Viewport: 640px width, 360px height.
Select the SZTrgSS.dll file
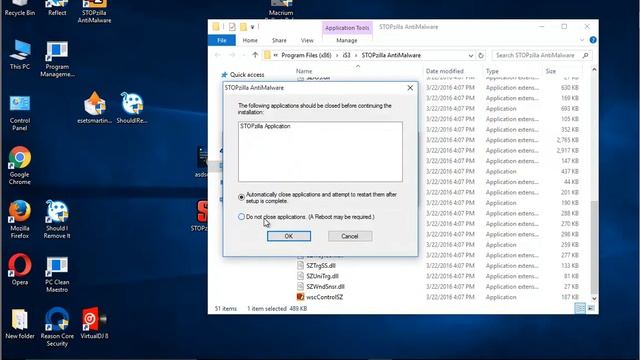tap(321, 265)
